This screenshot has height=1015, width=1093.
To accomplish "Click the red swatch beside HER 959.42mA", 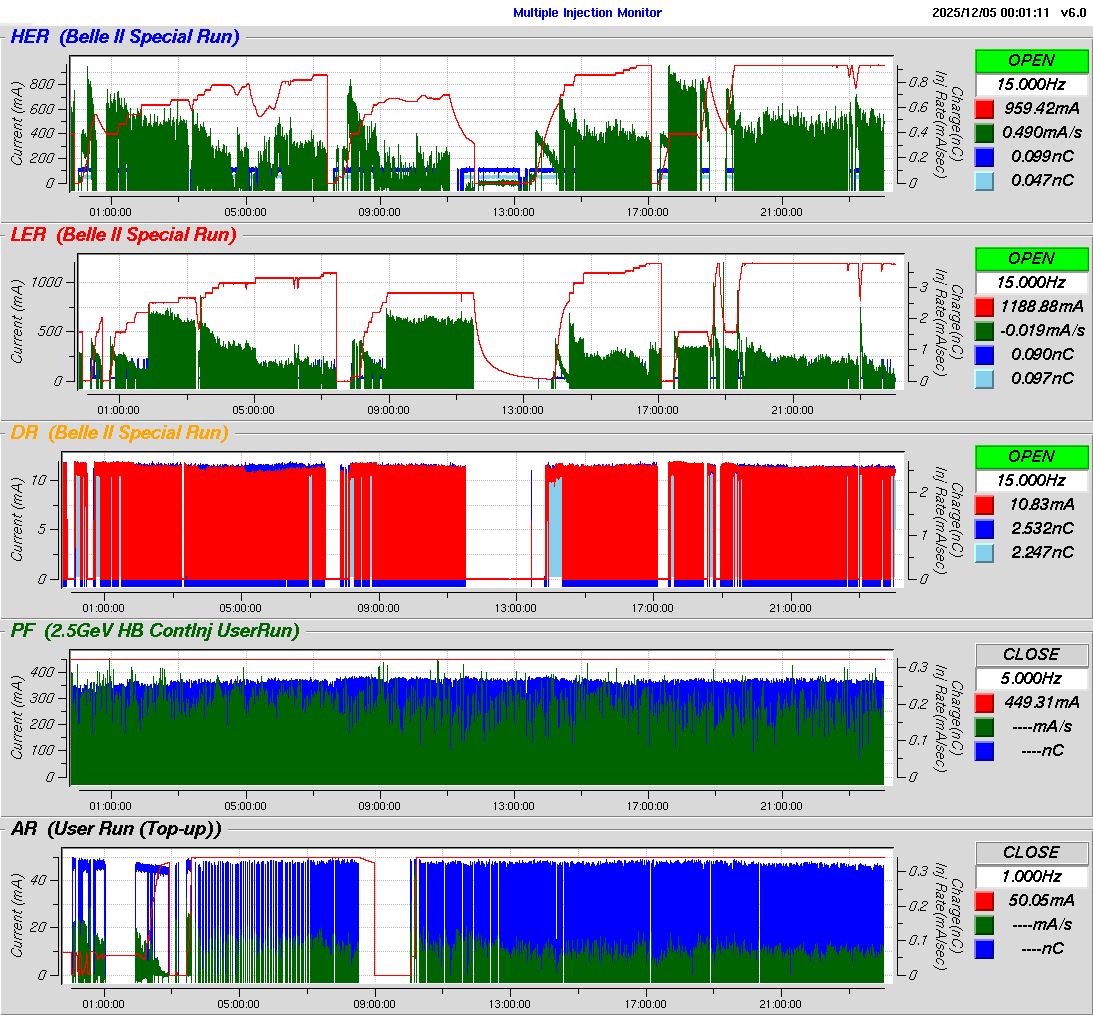I will tap(985, 108).
